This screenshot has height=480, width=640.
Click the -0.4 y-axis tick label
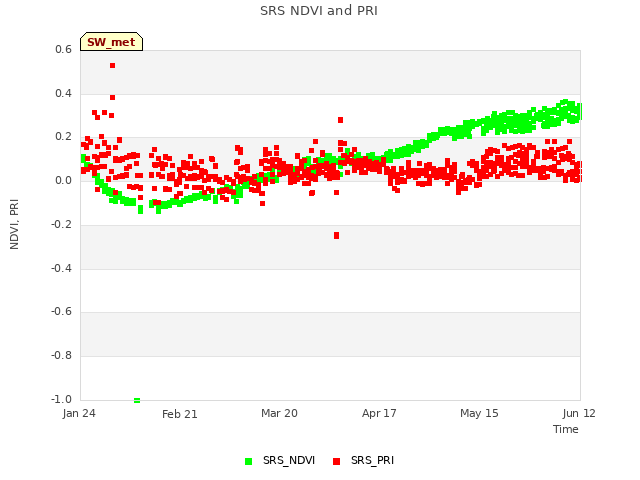(x=61, y=268)
